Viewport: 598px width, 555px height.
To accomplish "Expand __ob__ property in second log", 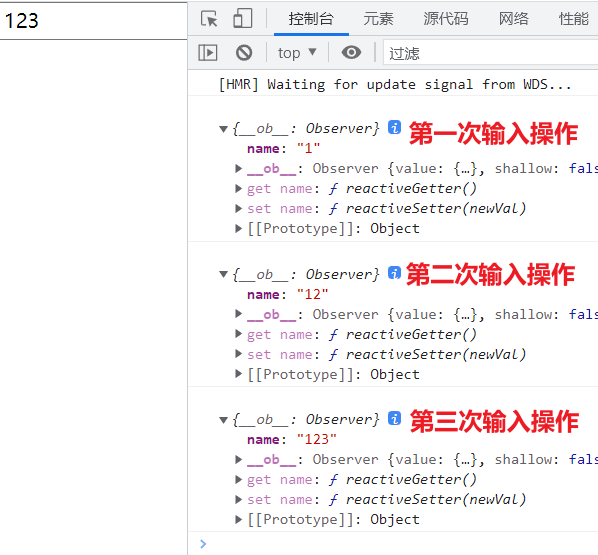I will point(238,314).
